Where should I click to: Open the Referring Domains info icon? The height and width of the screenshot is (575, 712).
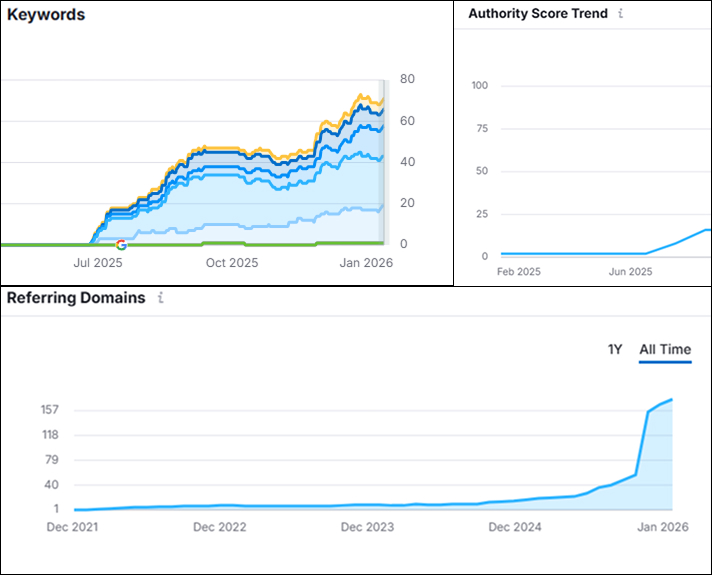click(160, 297)
